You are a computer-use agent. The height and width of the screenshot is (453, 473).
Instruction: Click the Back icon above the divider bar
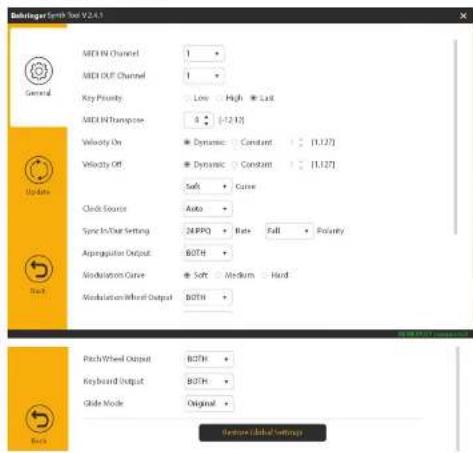point(39,269)
